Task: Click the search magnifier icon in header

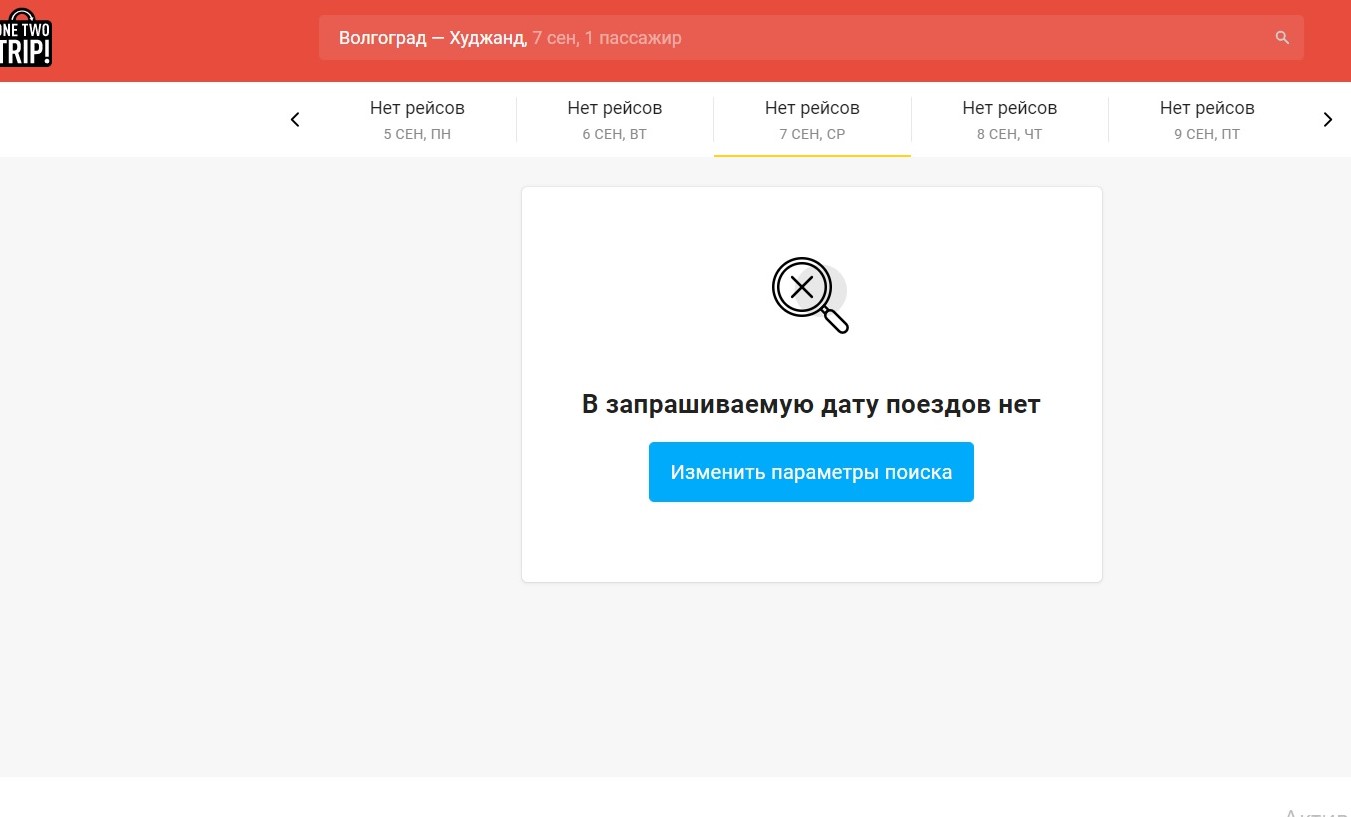Action: click(1282, 38)
